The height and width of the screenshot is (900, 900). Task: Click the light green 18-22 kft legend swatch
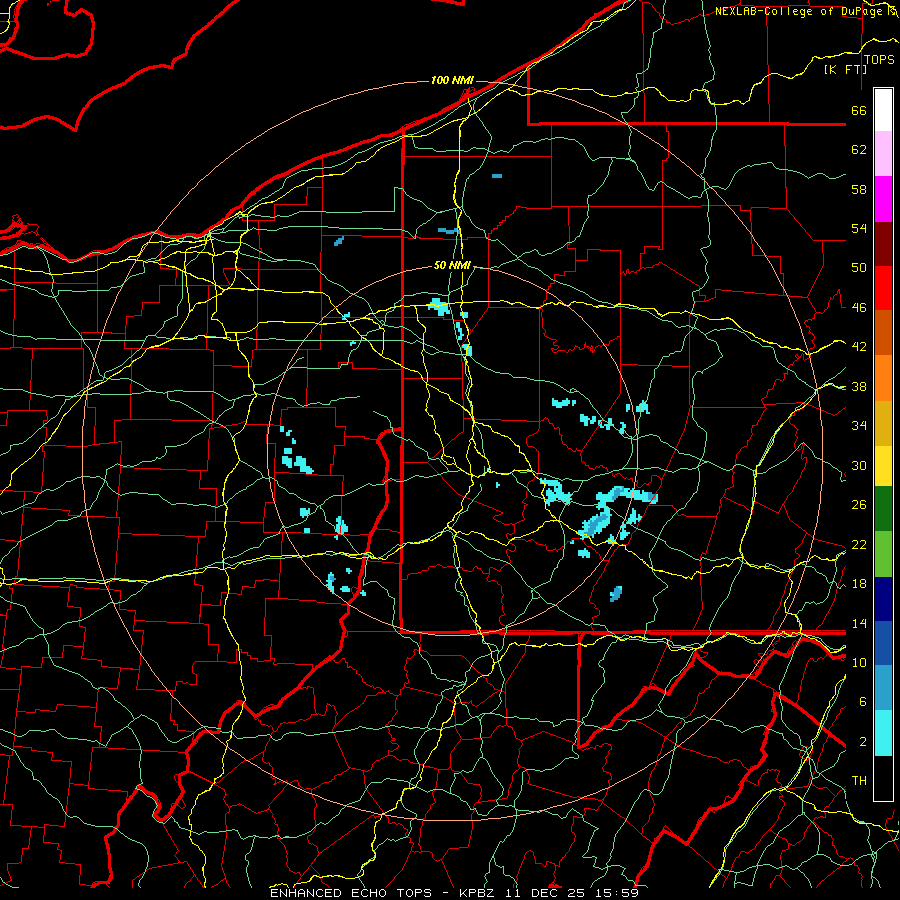coord(883,554)
